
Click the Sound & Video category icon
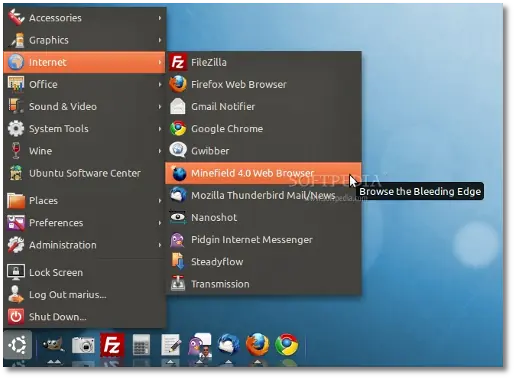[16, 106]
